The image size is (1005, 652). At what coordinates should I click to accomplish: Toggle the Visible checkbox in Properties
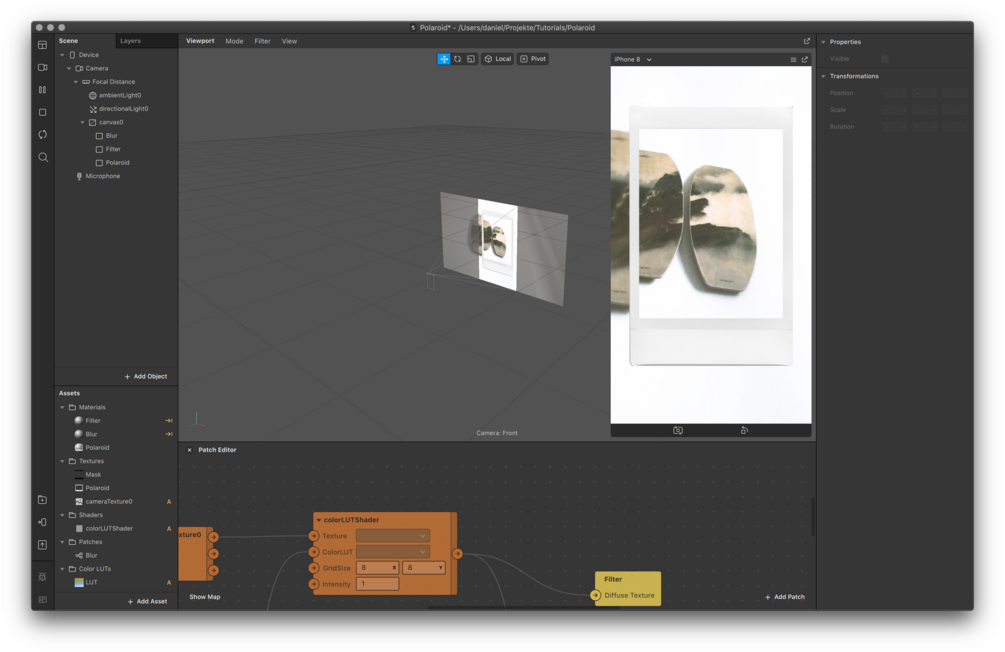885,59
